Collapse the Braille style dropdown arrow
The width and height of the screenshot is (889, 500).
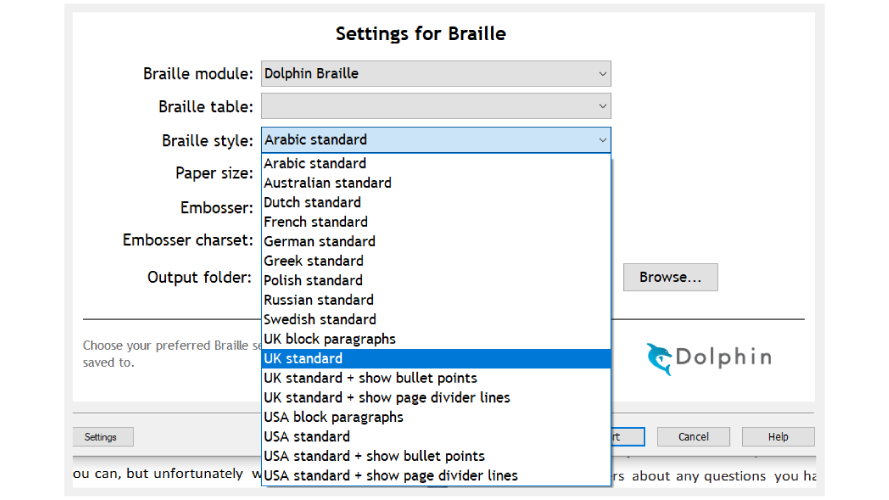coord(602,140)
